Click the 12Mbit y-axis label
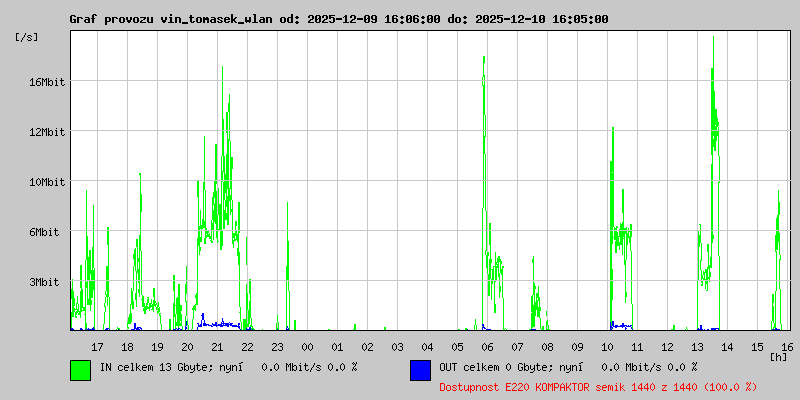Screen dimensions: 800x400 [47, 132]
